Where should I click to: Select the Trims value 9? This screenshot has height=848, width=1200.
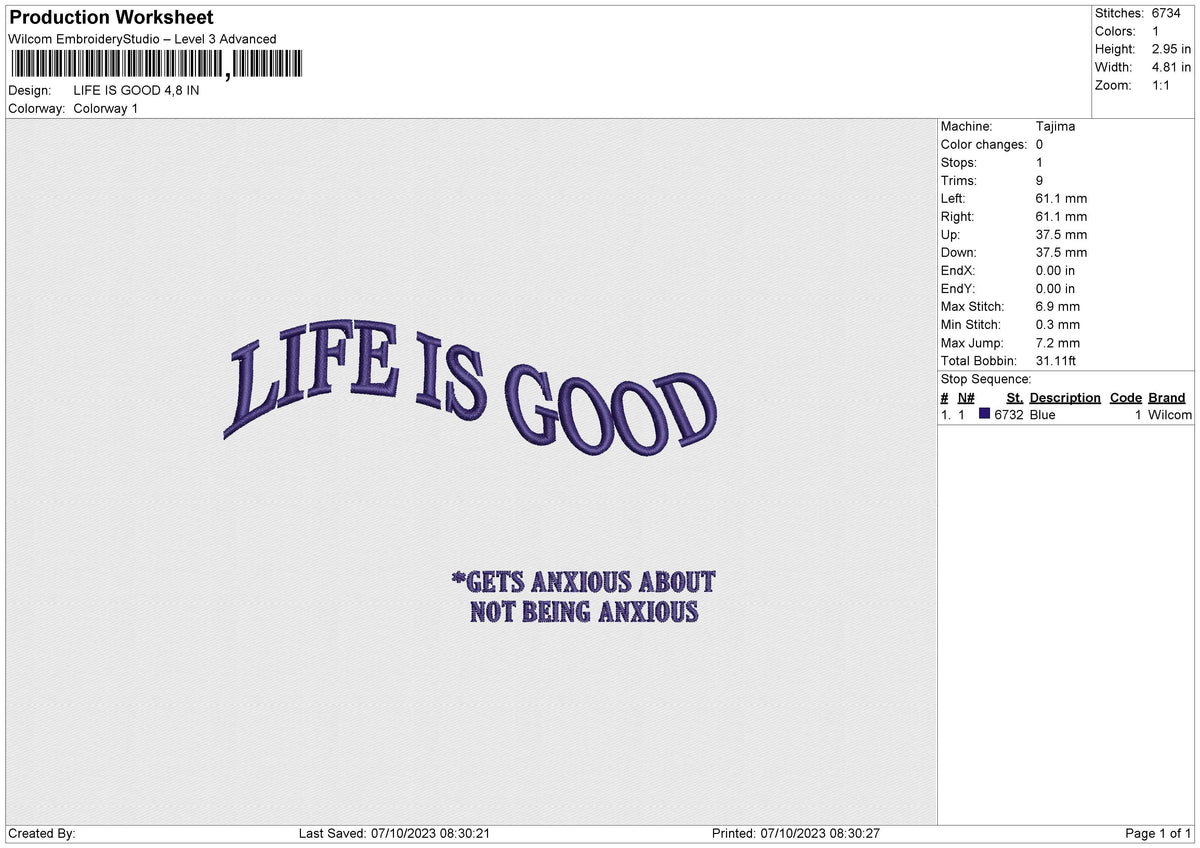coord(1040,180)
